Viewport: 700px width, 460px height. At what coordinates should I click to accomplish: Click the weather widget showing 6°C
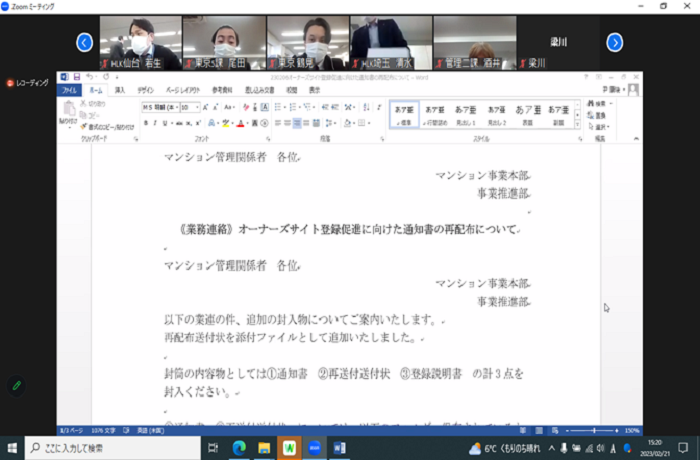point(504,448)
